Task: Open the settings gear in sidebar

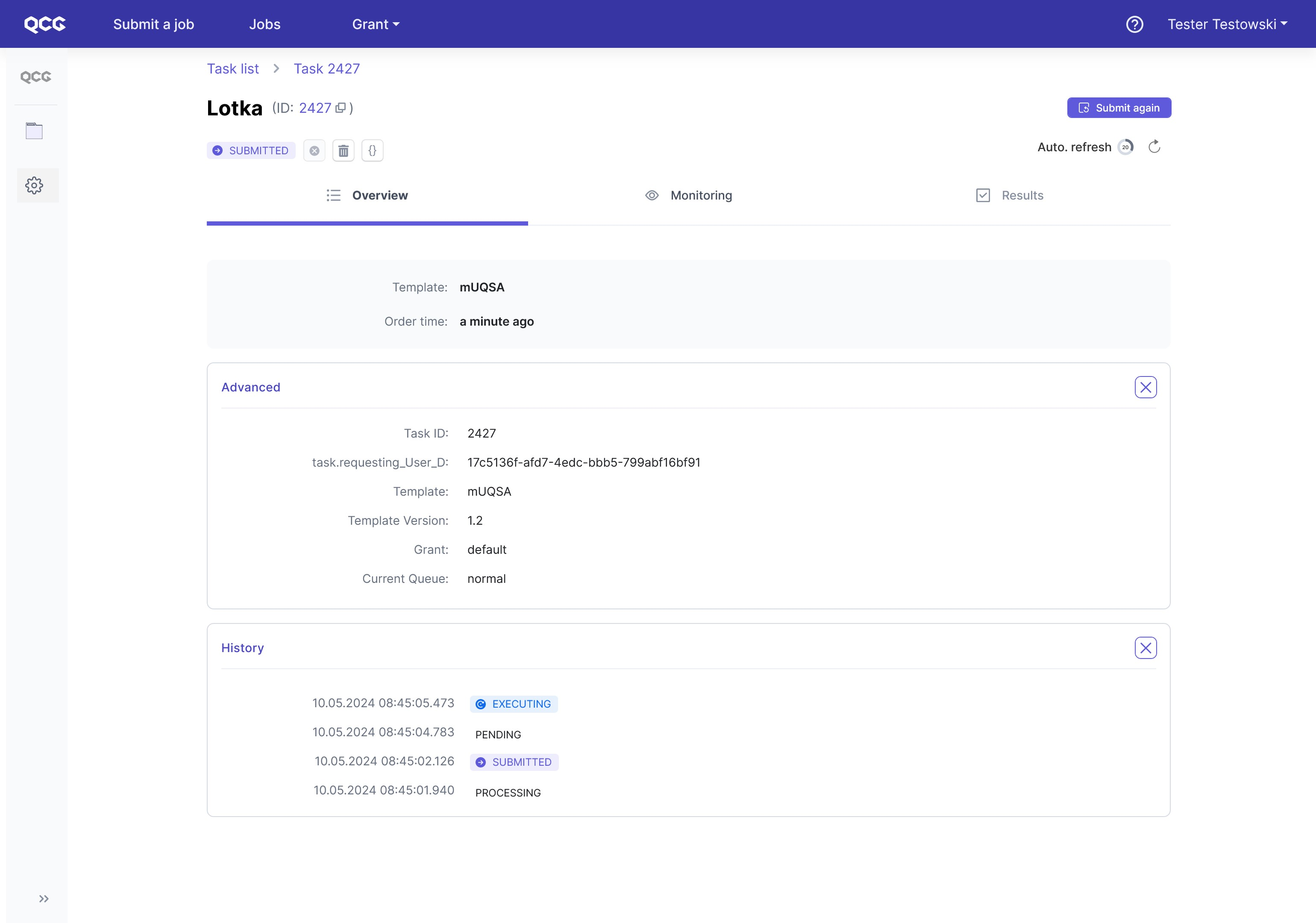Action: (x=34, y=185)
